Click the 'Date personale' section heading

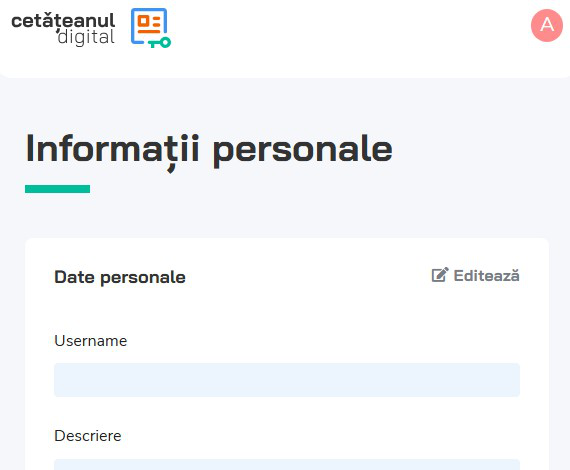[x=120, y=277]
